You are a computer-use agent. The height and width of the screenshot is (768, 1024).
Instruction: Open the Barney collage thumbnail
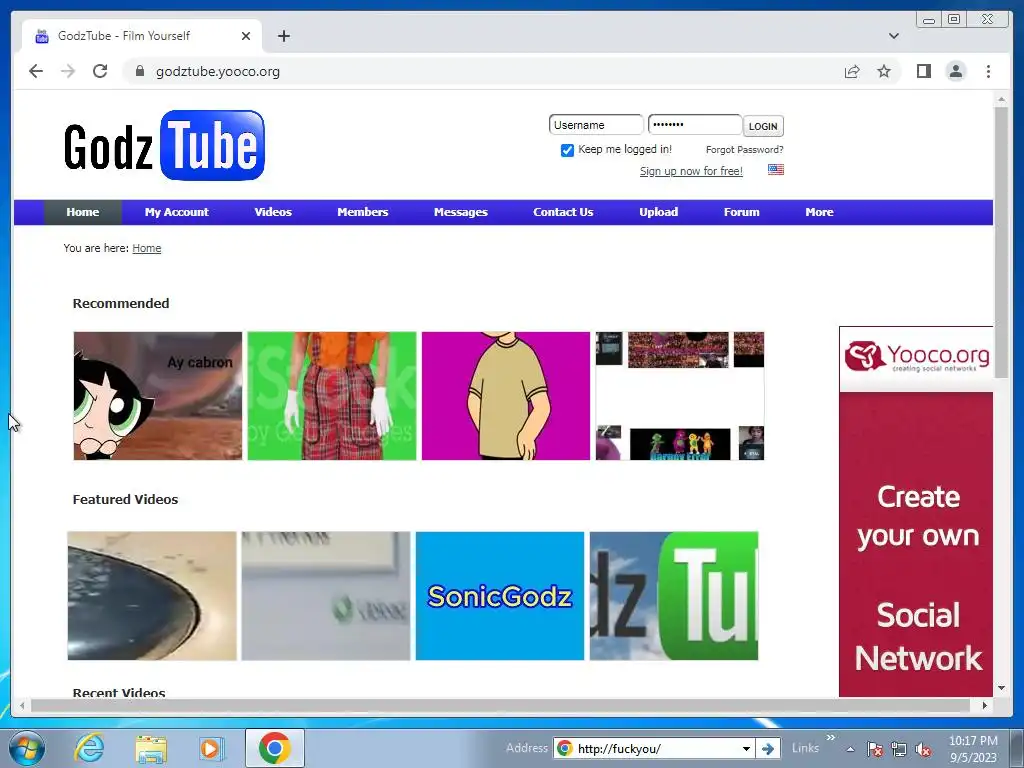tap(680, 396)
